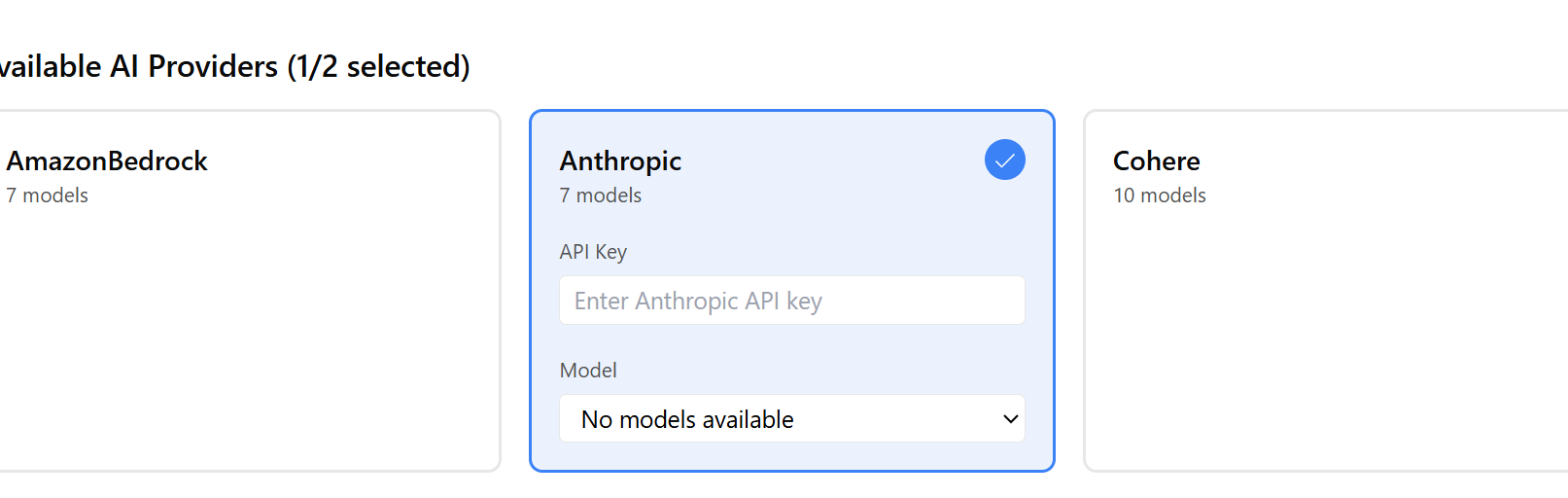This screenshot has width=1568, height=498.
Task: Focus the Anthropic API key field
Action: (791, 301)
